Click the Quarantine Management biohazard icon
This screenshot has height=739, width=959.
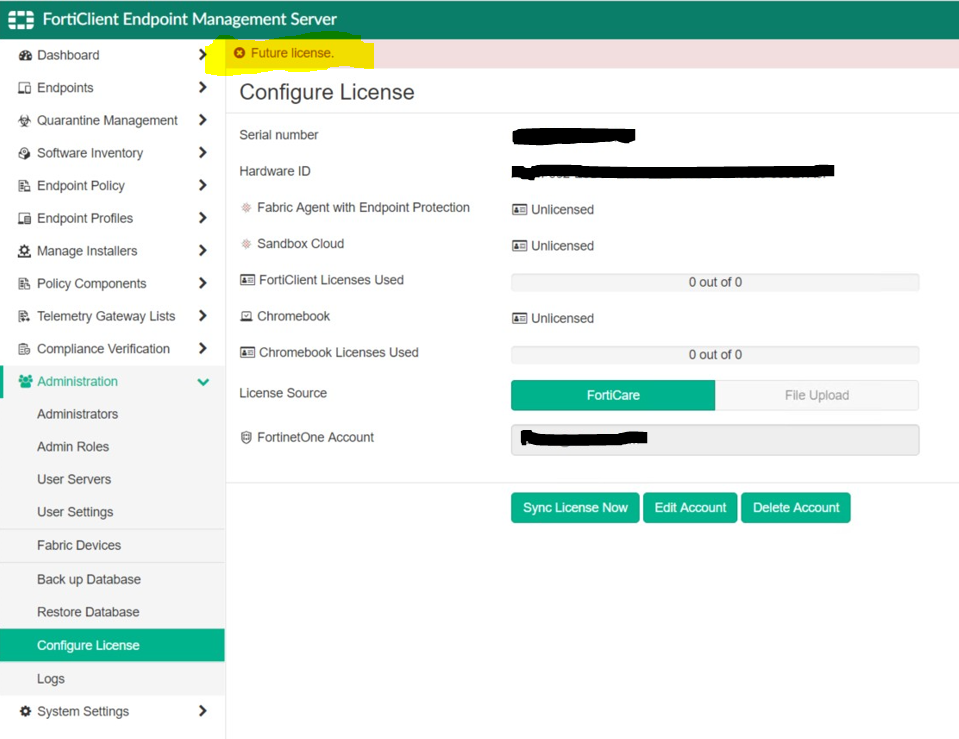(x=24, y=121)
